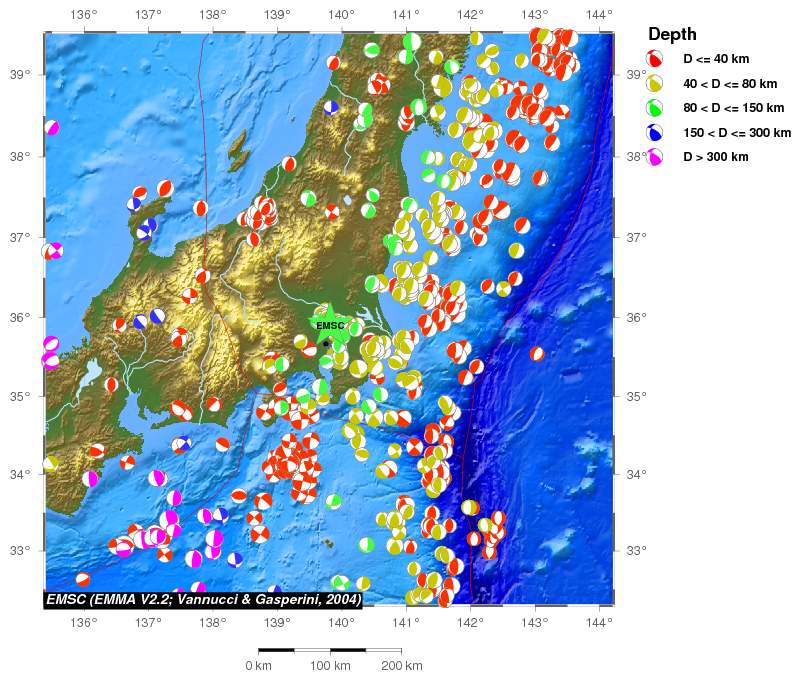
Task: Click the '40 < D <= 80 km' legend label
Action: point(732,83)
